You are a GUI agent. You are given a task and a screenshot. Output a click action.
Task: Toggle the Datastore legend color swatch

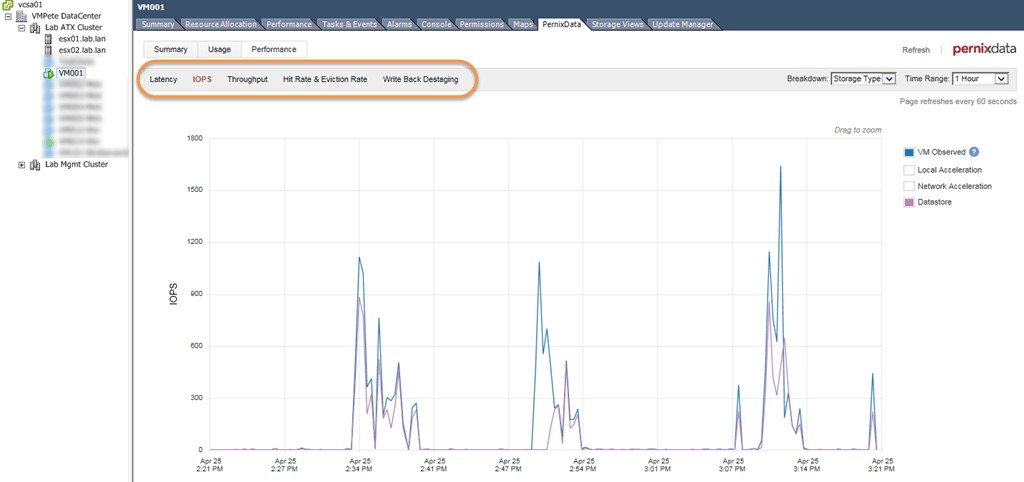click(x=908, y=202)
